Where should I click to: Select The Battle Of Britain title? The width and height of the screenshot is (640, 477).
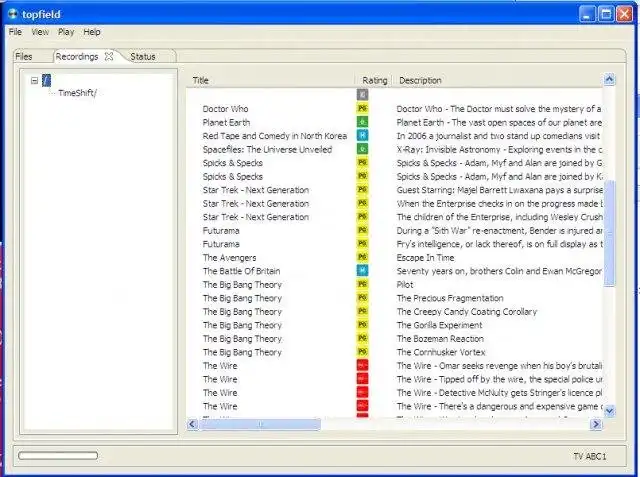pyautogui.click(x=241, y=271)
